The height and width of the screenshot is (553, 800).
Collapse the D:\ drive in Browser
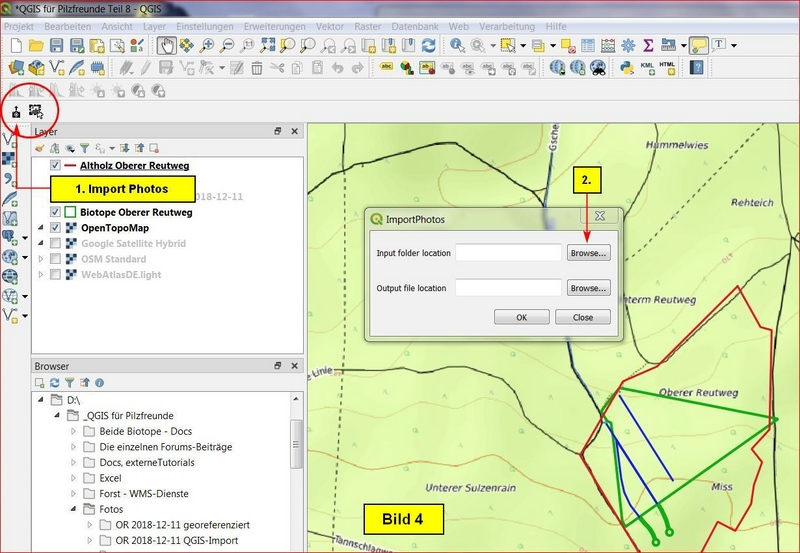point(41,399)
